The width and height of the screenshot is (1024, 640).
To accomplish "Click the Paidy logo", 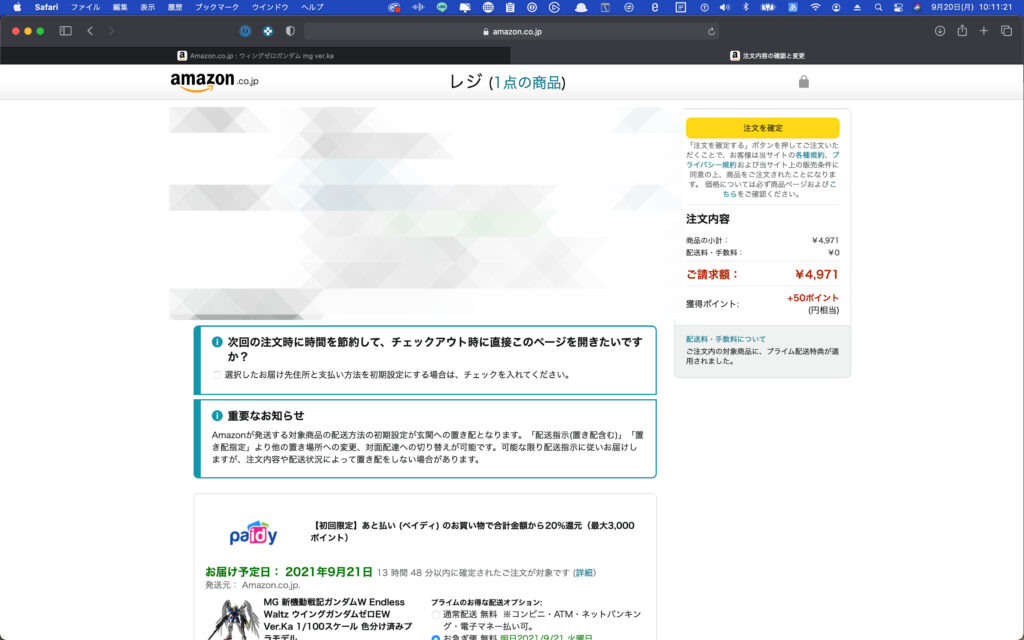I will tap(253, 532).
